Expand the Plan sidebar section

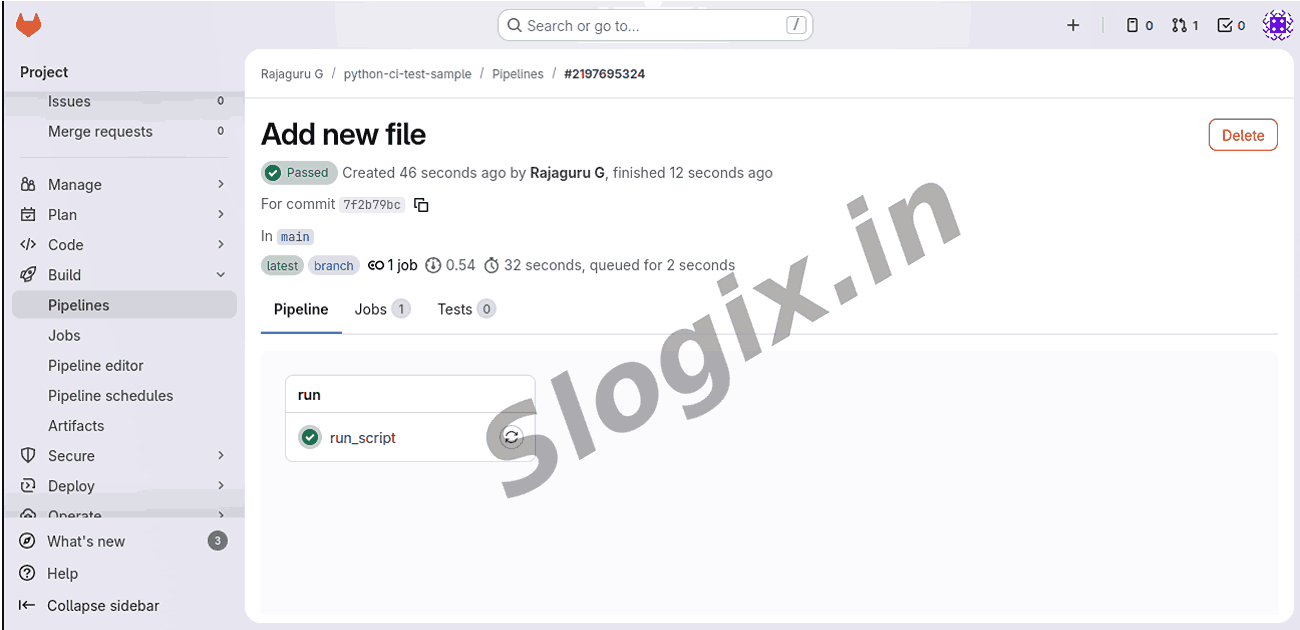click(x=124, y=214)
